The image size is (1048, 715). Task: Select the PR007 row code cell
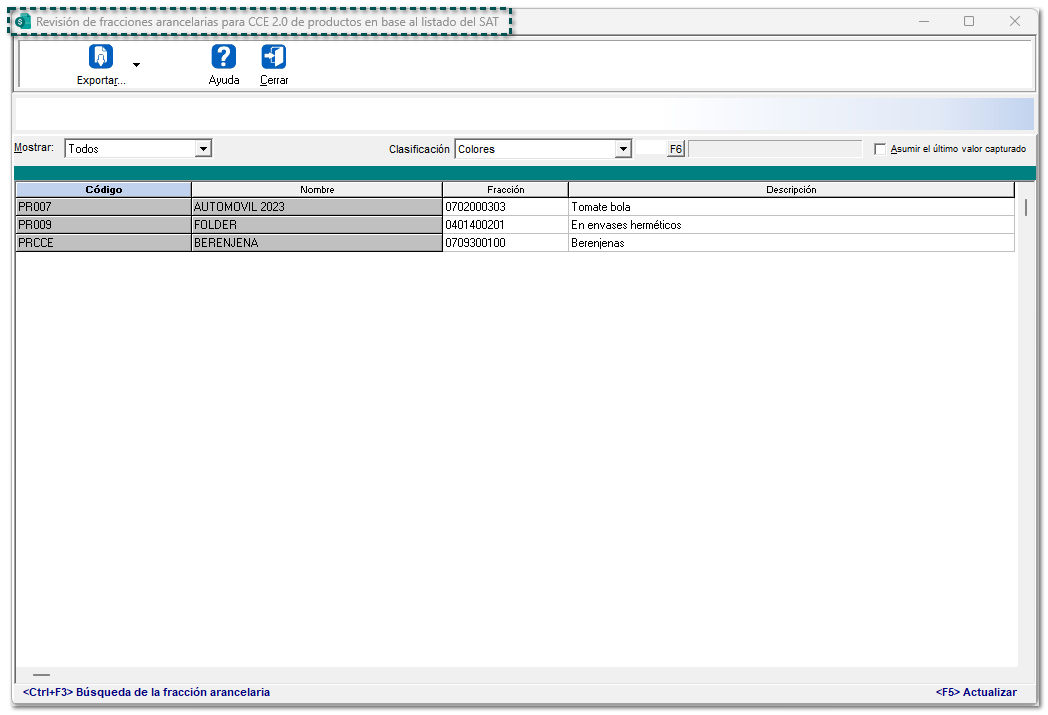click(x=103, y=207)
